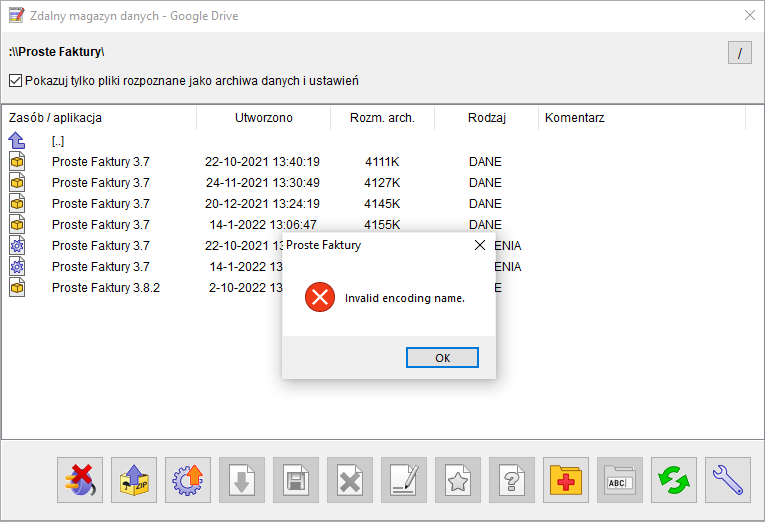Click the root '/' button

(x=740, y=53)
